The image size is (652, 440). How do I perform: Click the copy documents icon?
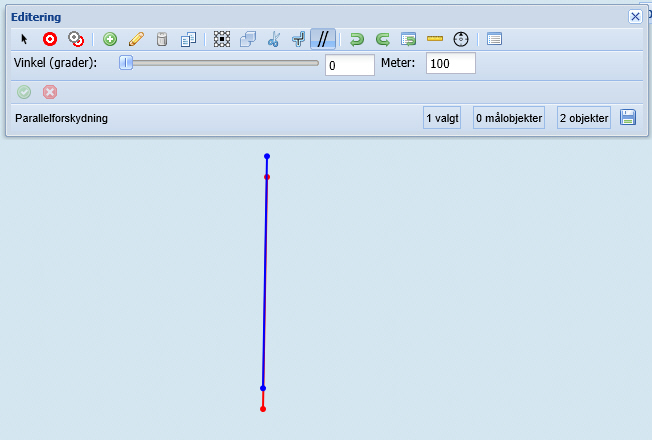tap(188, 40)
